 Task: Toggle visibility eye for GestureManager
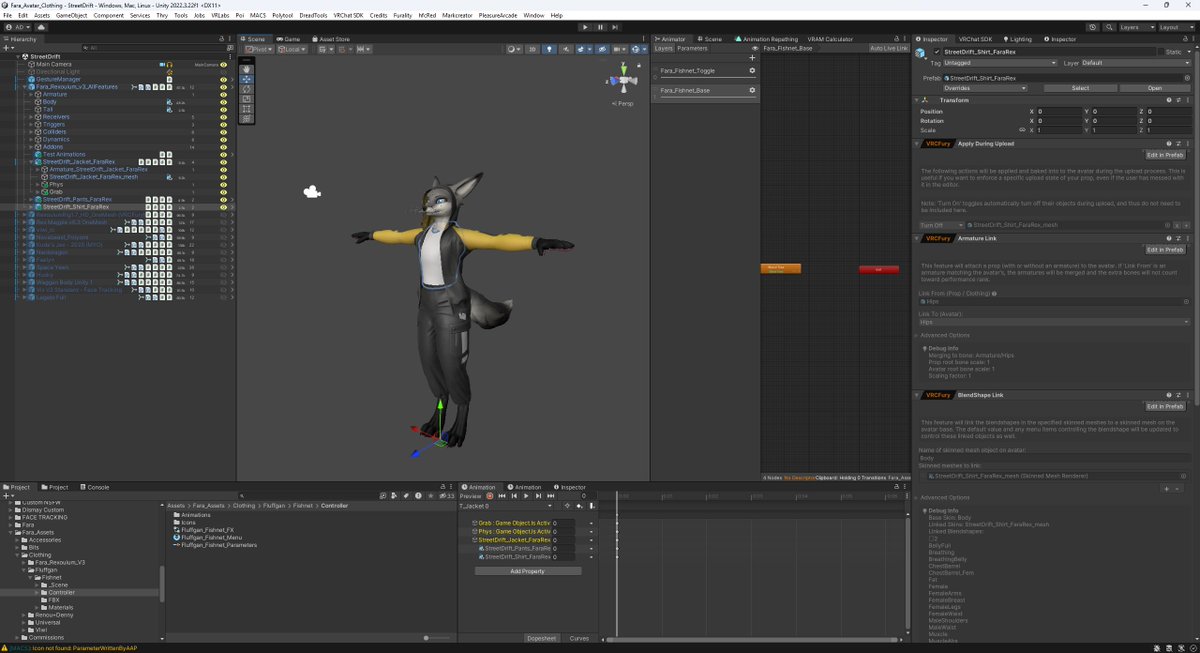(224, 79)
